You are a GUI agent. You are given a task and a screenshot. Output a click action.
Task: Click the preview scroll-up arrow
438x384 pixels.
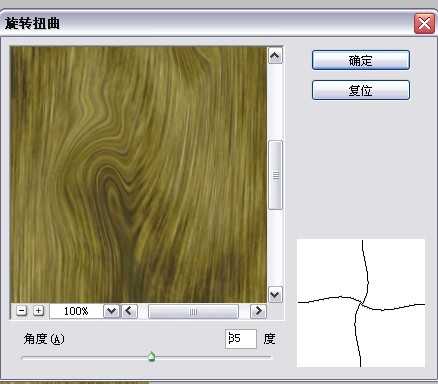[275, 56]
